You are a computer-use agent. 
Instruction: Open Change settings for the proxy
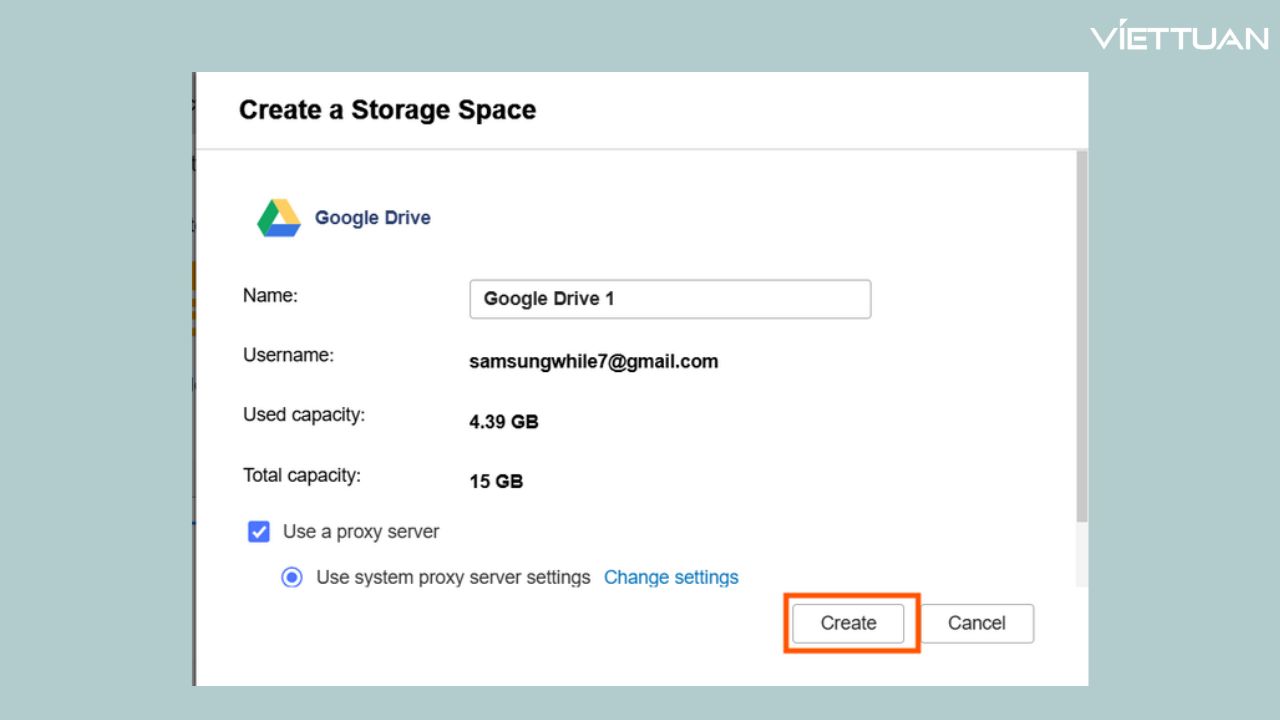[671, 577]
